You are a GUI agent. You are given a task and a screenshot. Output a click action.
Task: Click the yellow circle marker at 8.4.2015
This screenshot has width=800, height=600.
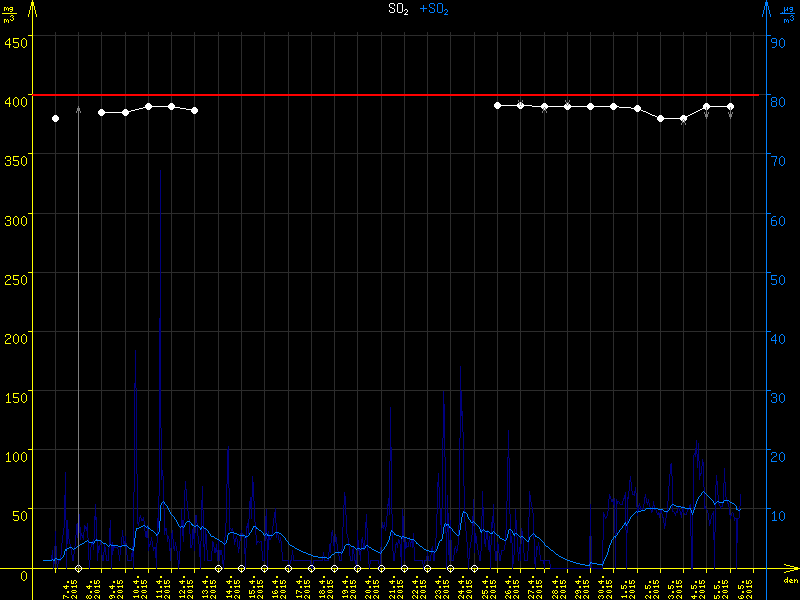(x=79, y=568)
